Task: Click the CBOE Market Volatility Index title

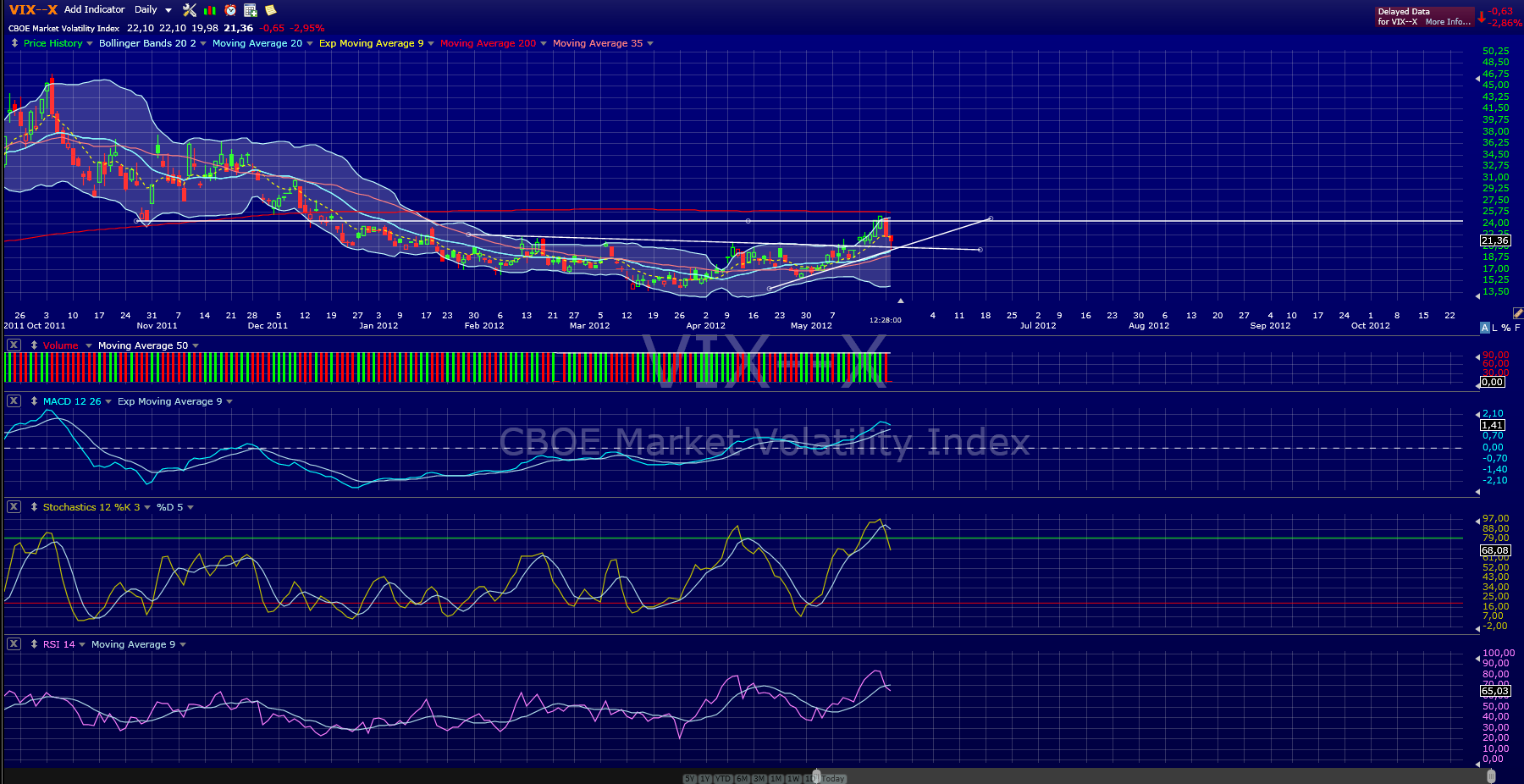Action: pyautogui.click(x=64, y=28)
